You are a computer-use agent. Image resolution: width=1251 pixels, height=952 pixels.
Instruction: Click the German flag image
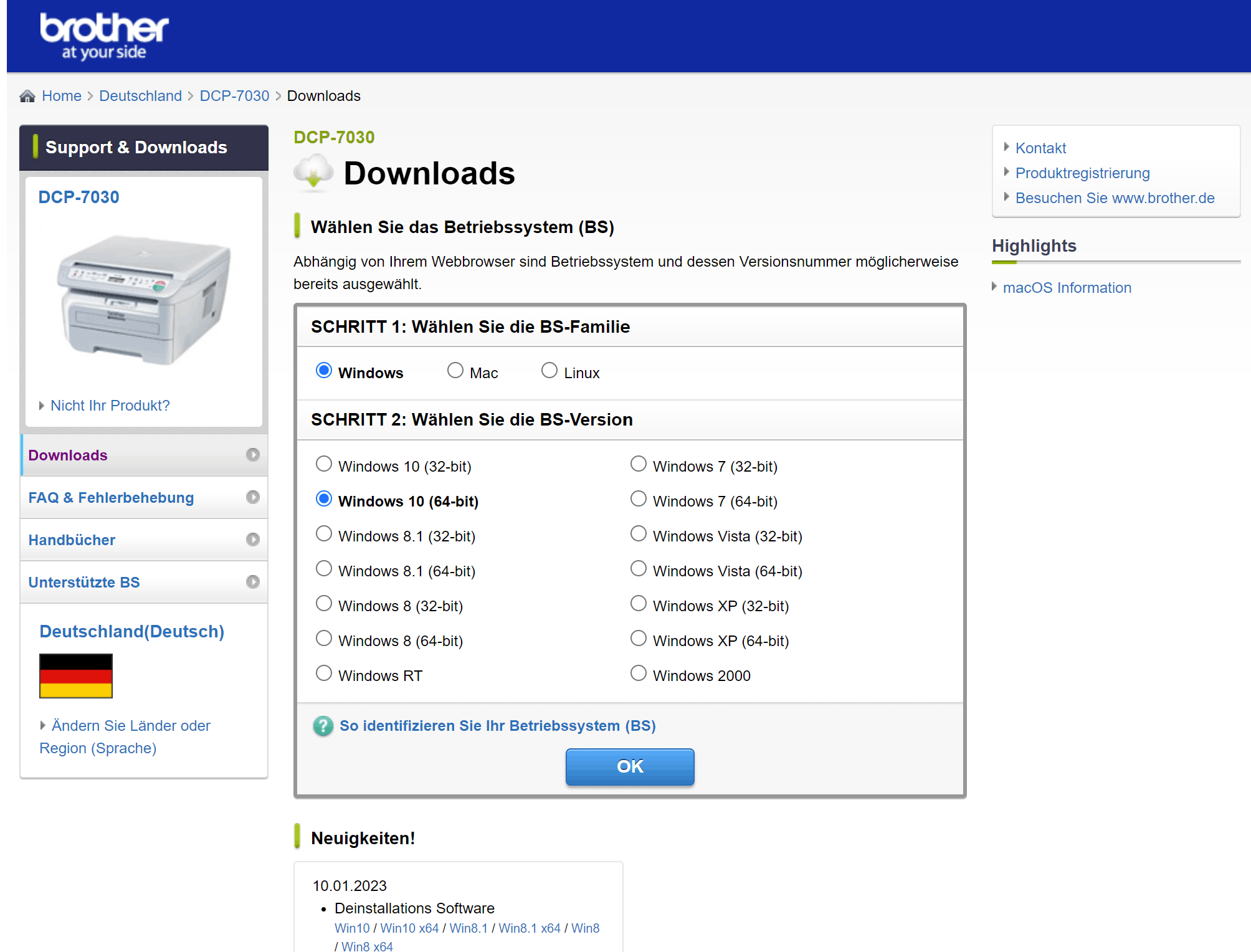(x=76, y=676)
